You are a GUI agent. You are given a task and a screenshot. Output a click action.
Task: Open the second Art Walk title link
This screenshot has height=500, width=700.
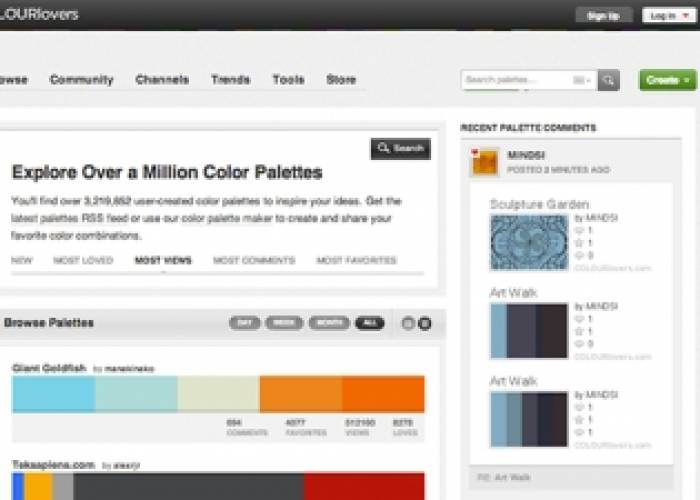pyautogui.click(x=513, y=381)
